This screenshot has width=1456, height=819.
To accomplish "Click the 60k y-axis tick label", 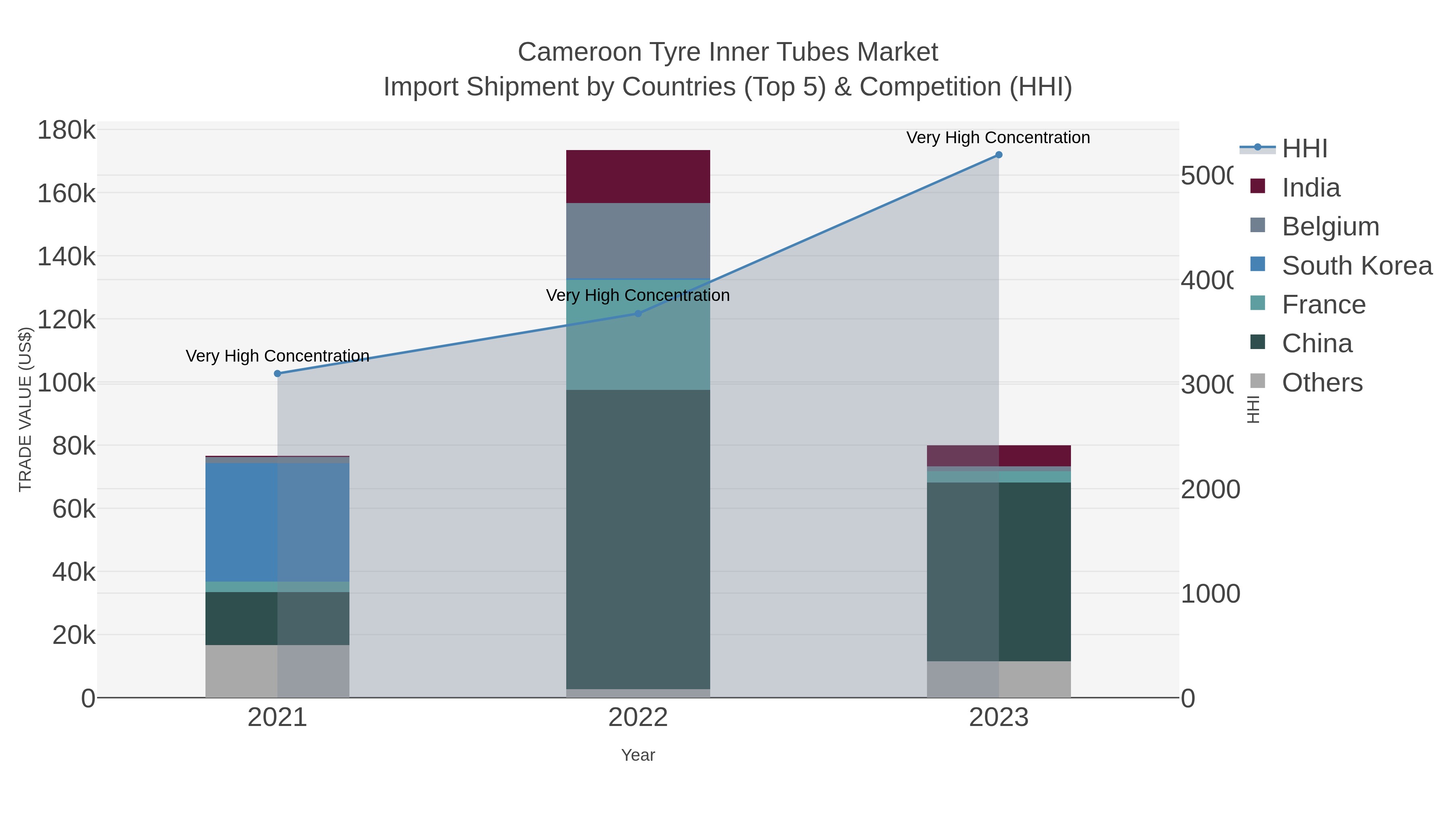I will pyautogui.click(x=74, y=509).
